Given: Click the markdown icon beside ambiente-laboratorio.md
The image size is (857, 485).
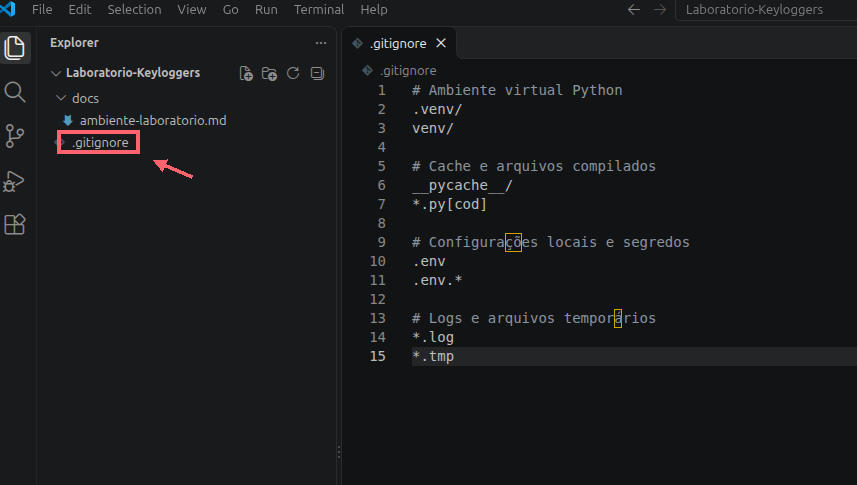Looking at the screenshot, I should [x=68, y=120].
